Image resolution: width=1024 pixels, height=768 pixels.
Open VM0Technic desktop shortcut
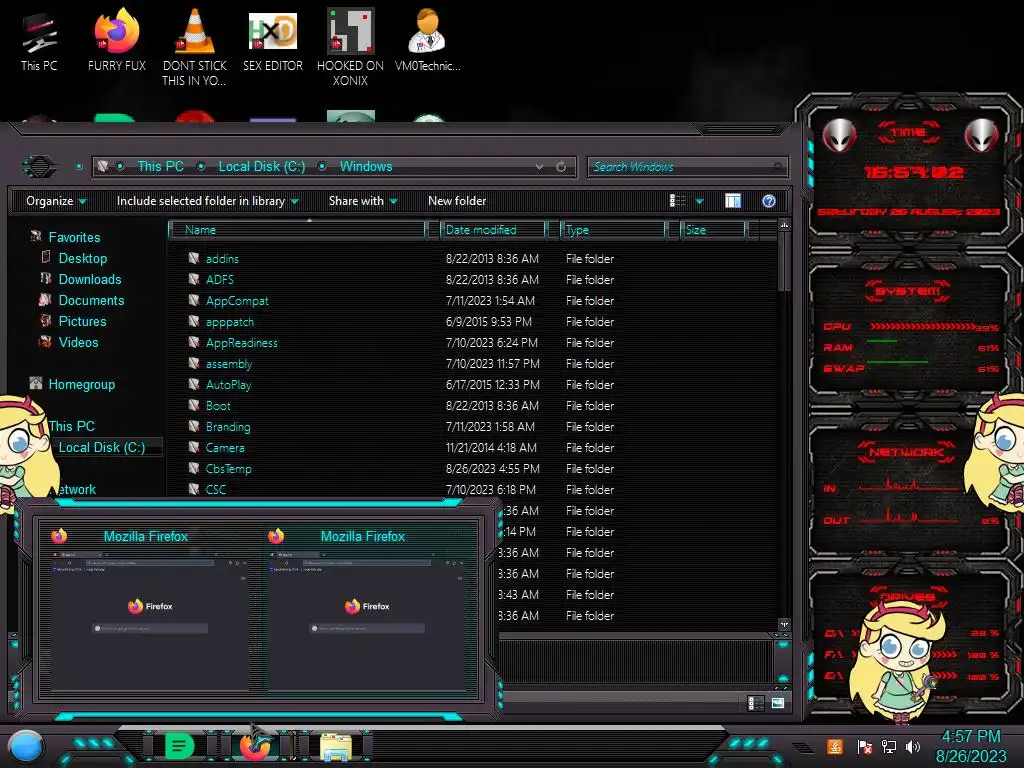[x=427, y=40]
